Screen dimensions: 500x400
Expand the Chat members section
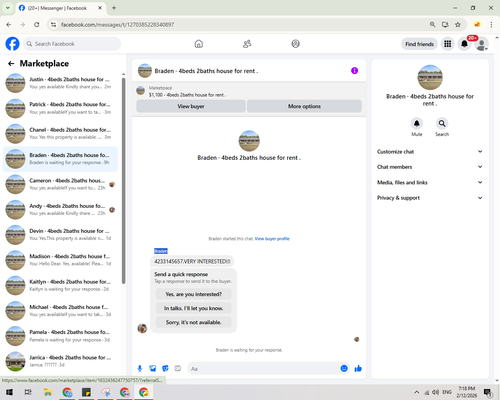click(430, 167)
